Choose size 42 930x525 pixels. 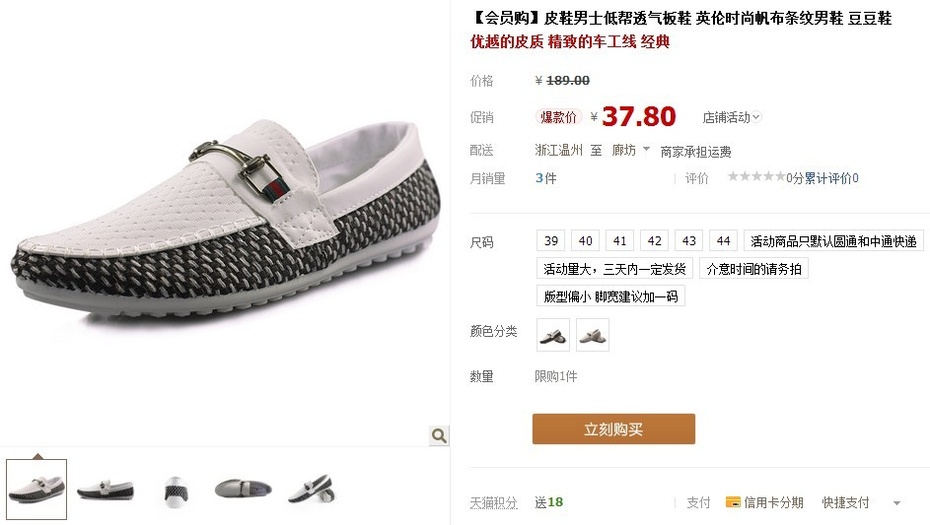click(x=654, y=240)
